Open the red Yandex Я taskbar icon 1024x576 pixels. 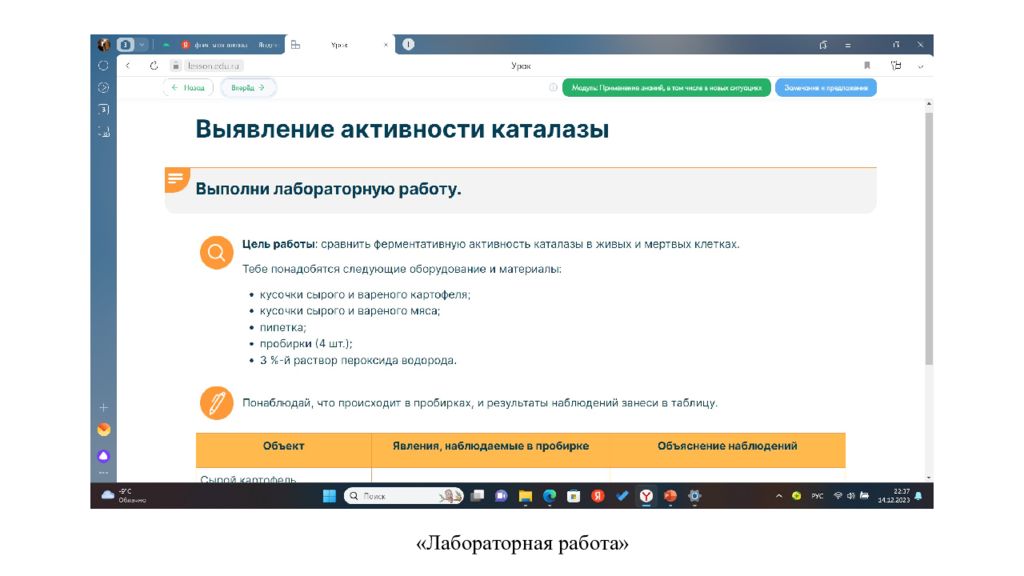coord(598,496)
